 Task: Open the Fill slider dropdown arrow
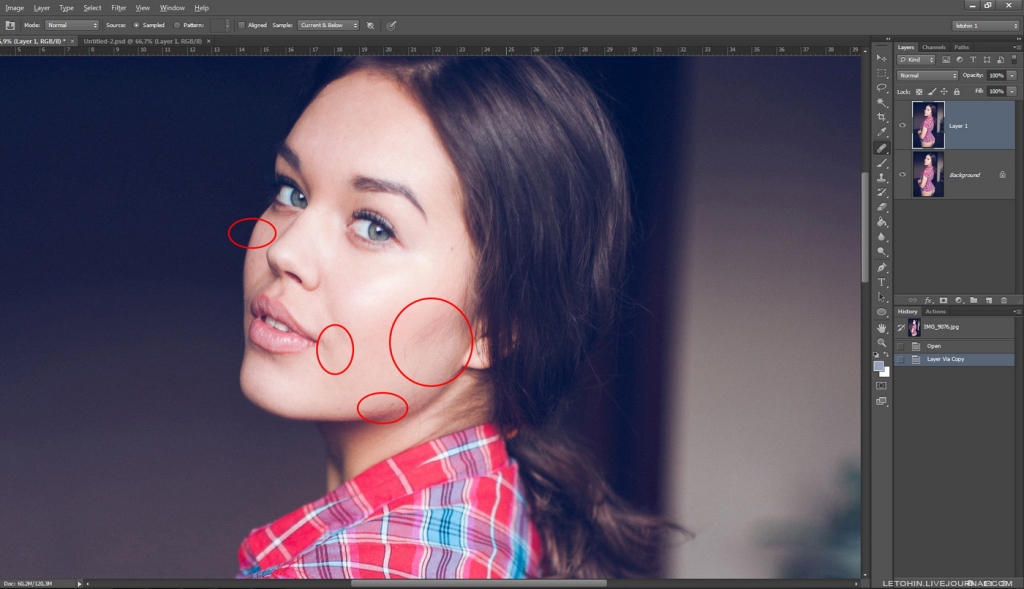click(x=1012, y=91)
